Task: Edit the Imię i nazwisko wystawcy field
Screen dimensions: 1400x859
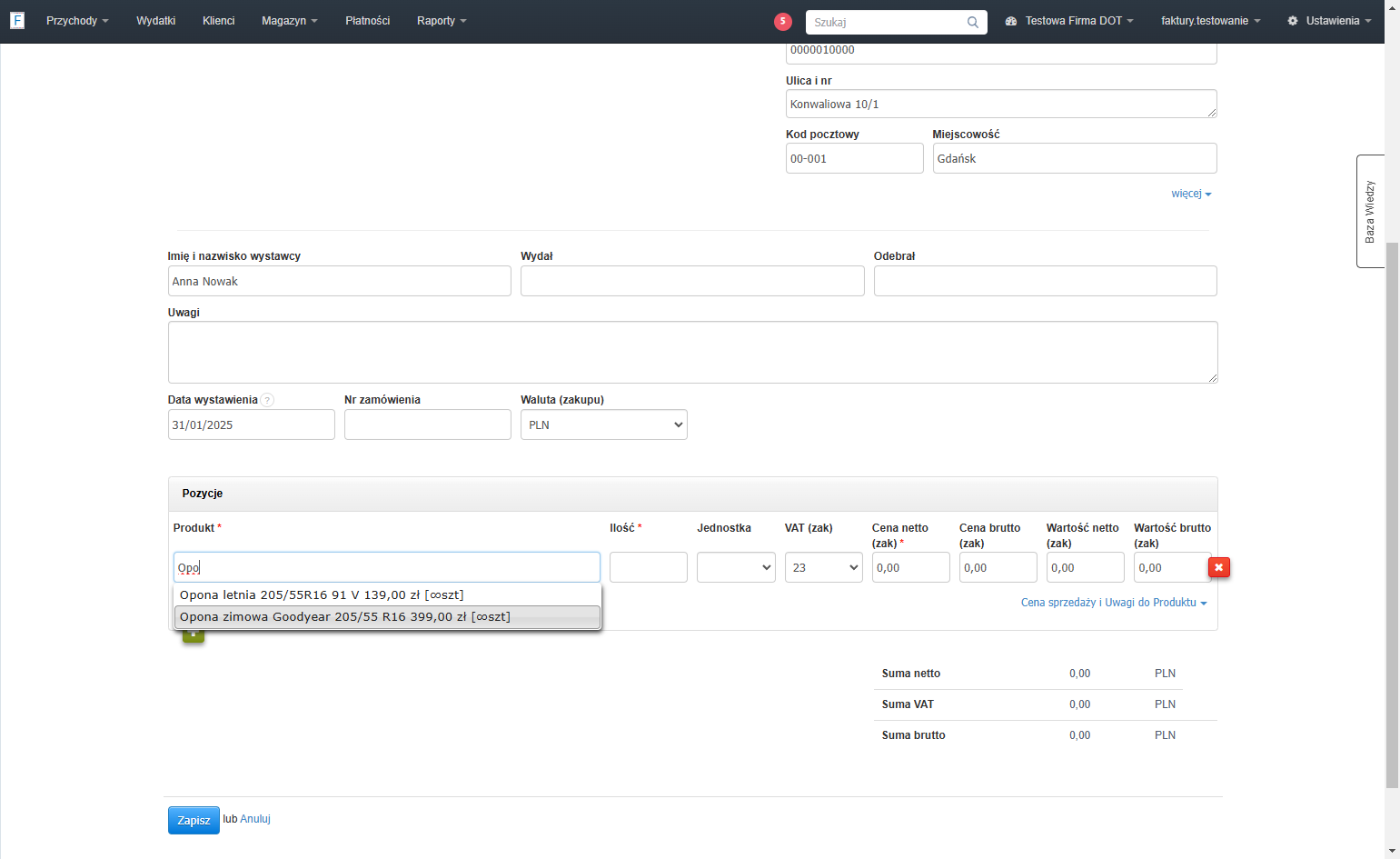Action: point(340,281)
